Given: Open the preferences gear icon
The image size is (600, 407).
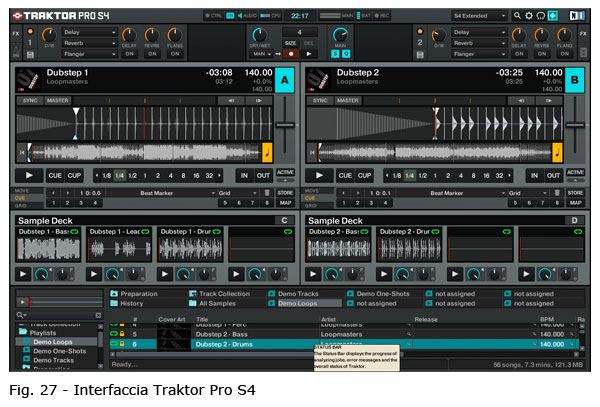Looking at the screenshot, I should [x=529, y=16].
